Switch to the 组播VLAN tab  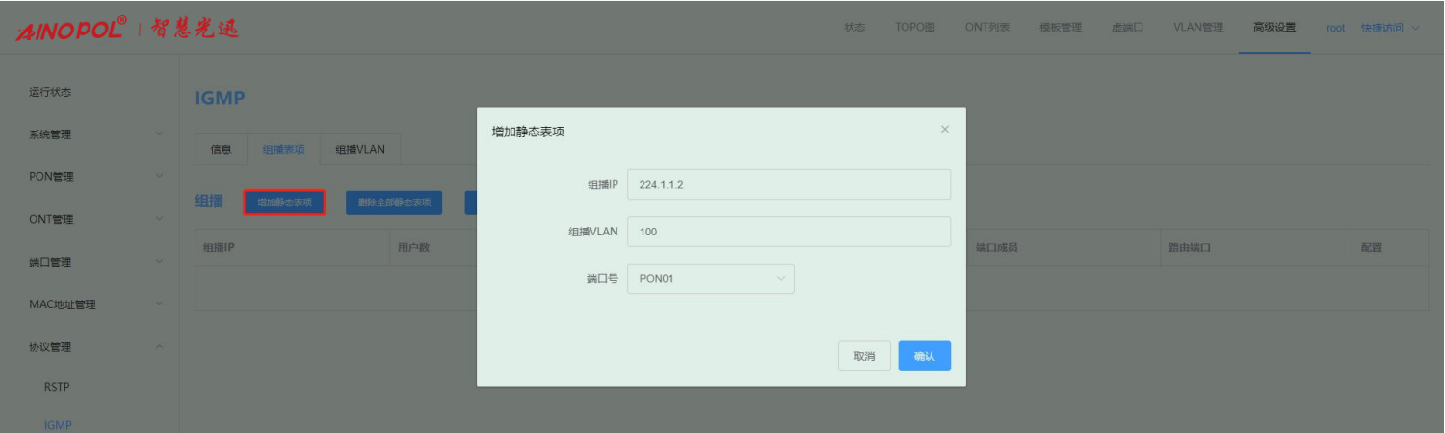point(360,150)
